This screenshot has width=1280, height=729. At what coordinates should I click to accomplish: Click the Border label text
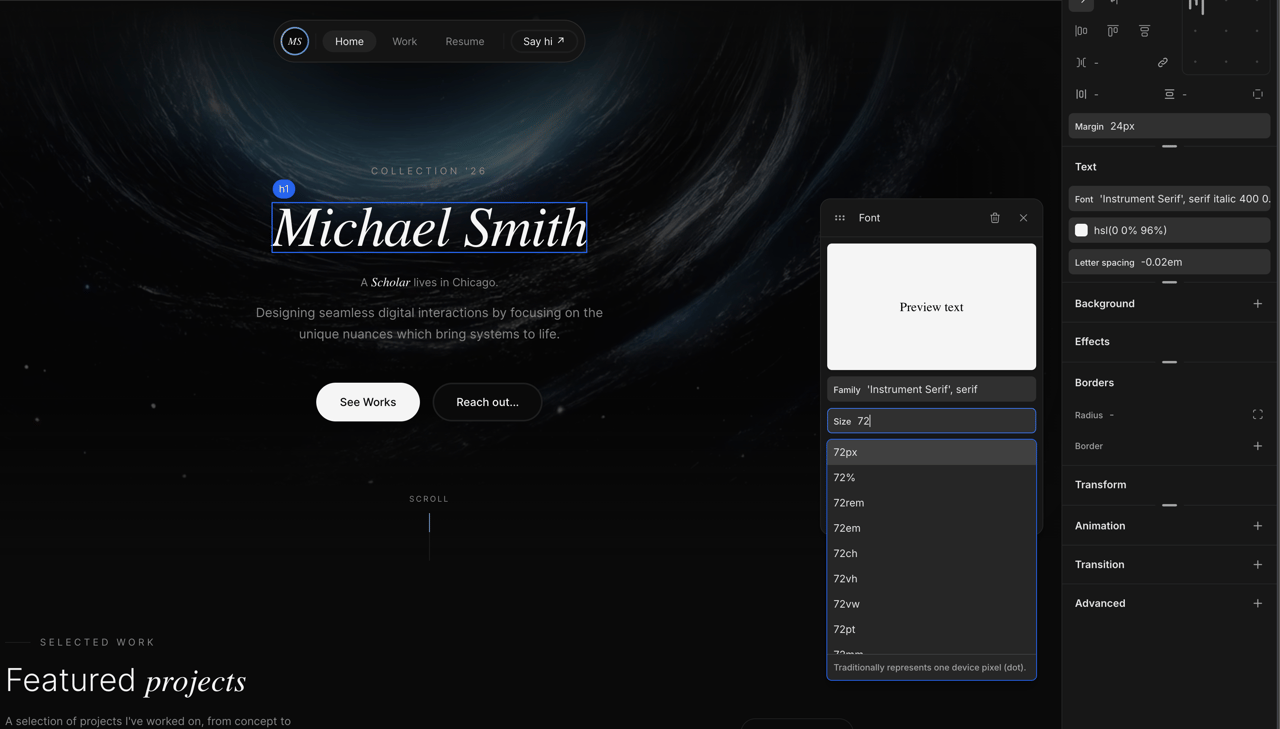point(1089,446)
